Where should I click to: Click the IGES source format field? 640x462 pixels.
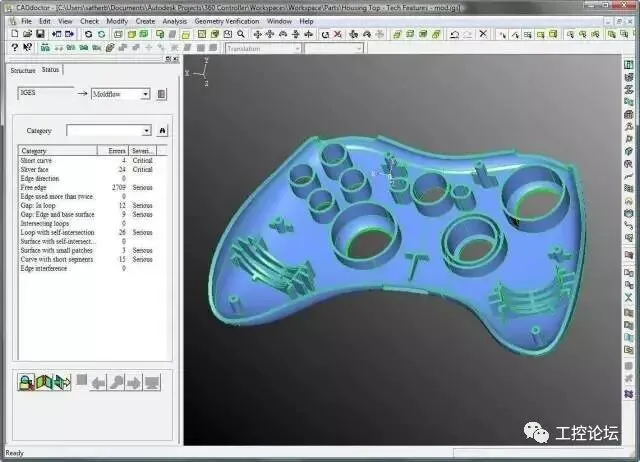[x=46, y=93]
